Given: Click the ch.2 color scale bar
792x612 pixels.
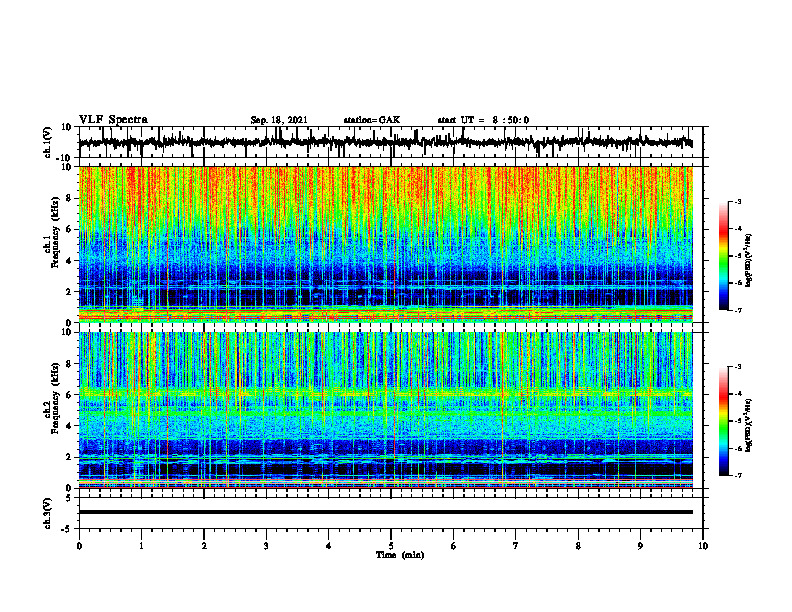Looking at the screenshot, I should [x=724, y=421].
